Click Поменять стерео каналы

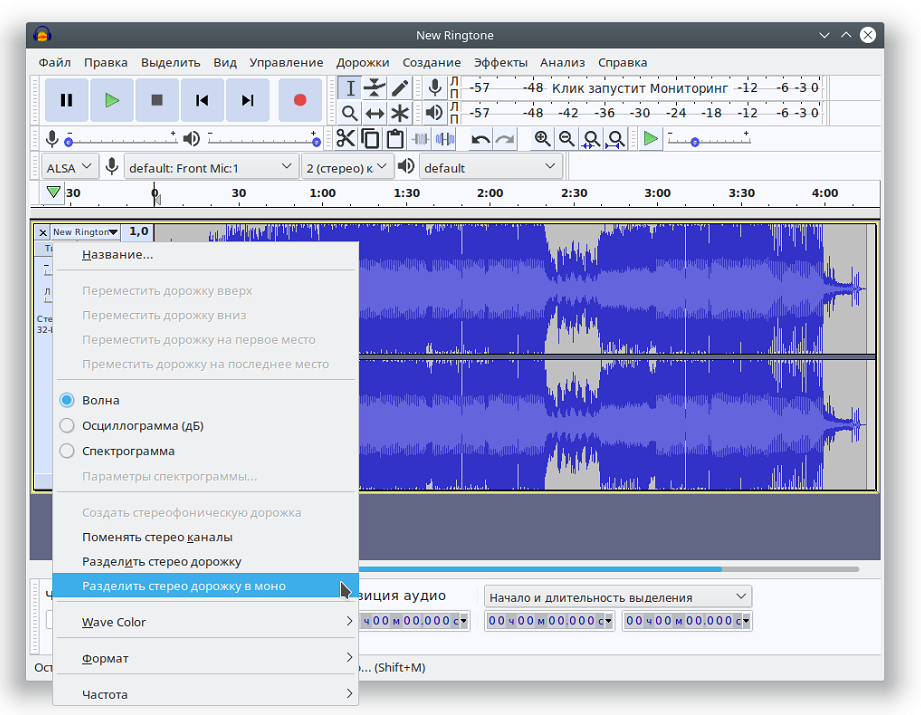(x=157, y=537)
